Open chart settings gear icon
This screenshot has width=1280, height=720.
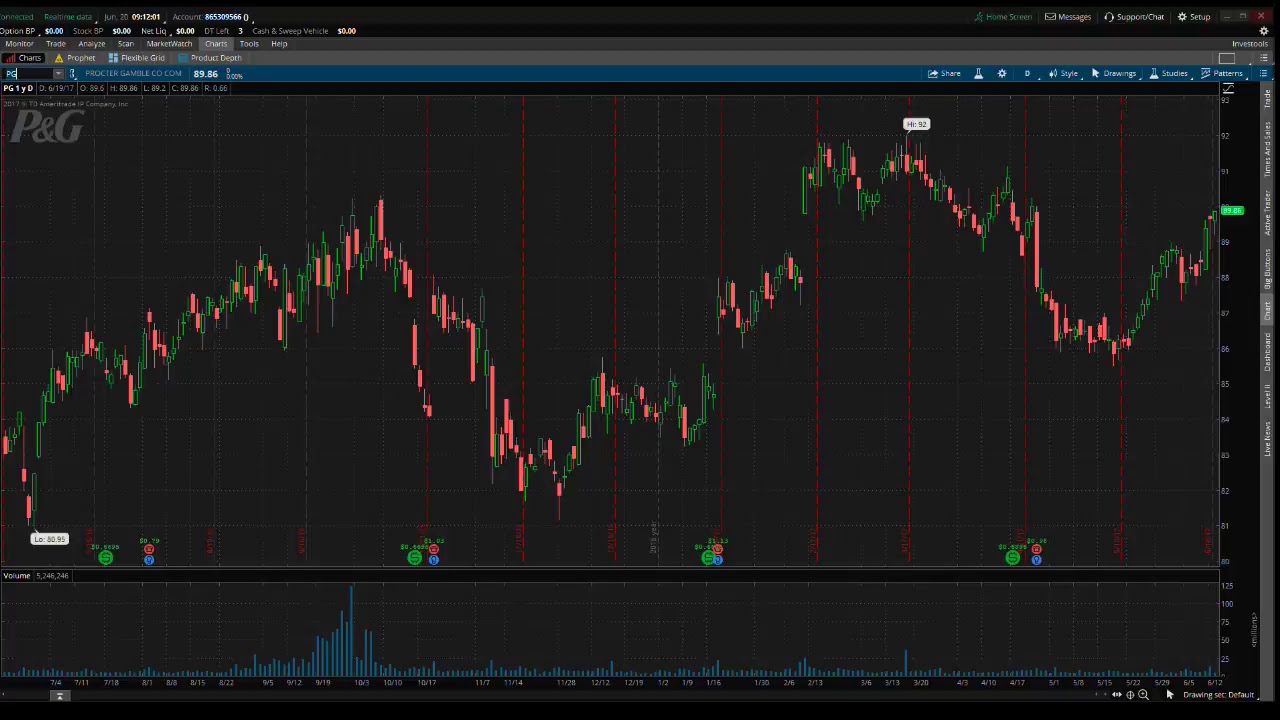point(1002,74)
